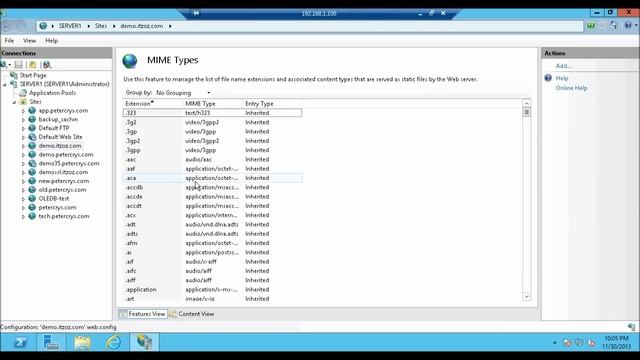Collapse the SERVER1 tree node
This screenshot has height=360, width=640.
pos(5,84)
